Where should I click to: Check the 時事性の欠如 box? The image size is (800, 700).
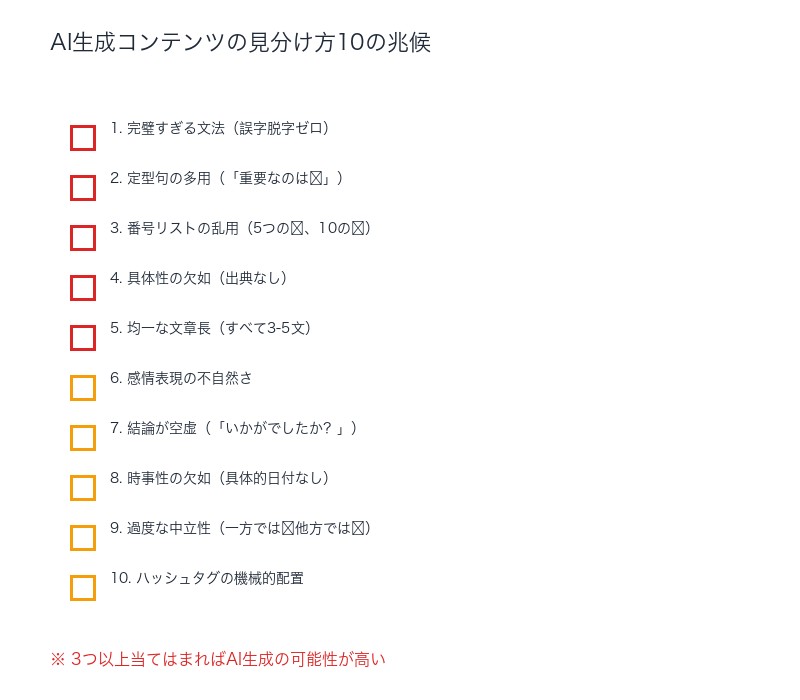pos(83,488)
